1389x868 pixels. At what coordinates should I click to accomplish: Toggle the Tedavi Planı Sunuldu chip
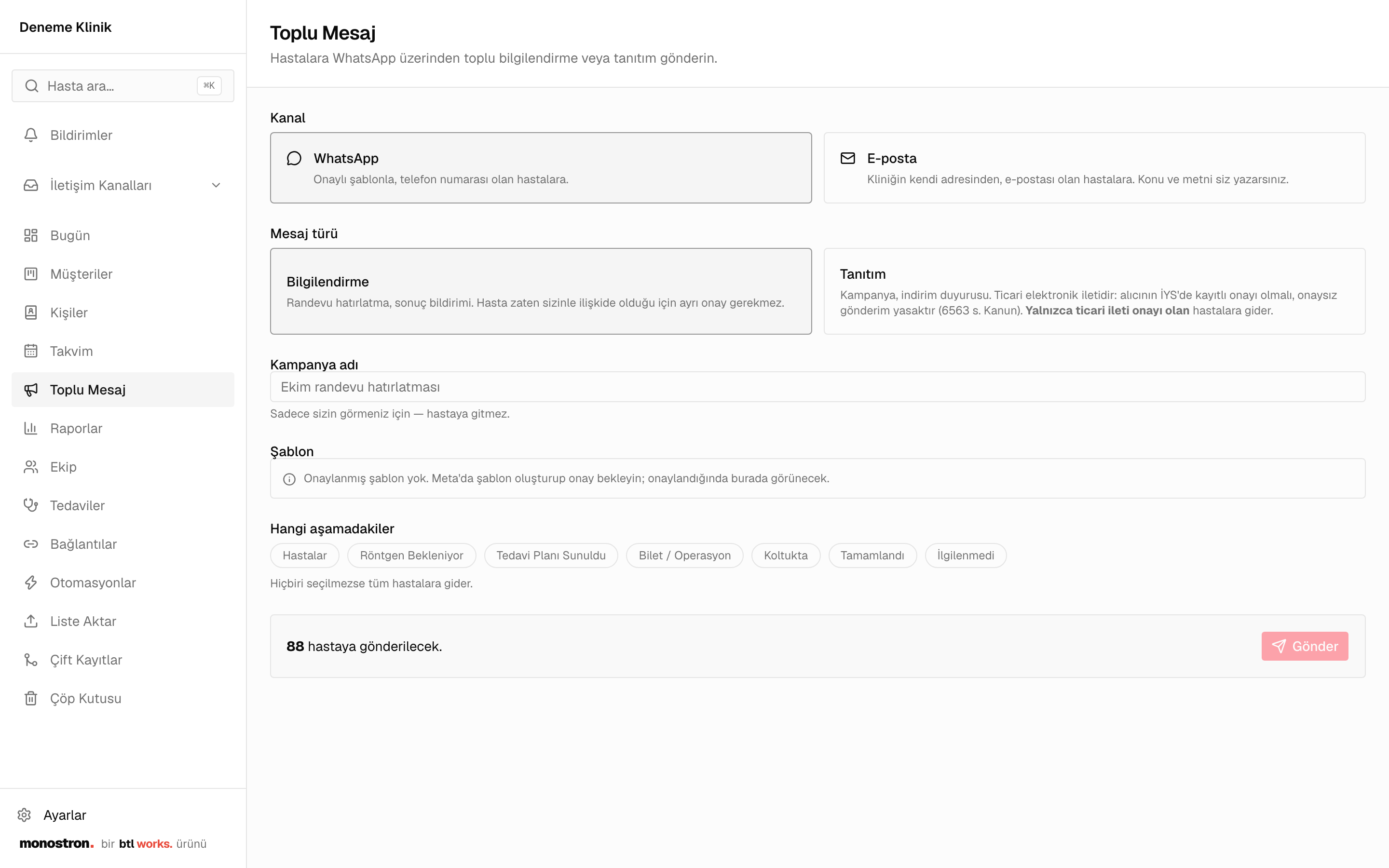[x=551, y=555]
